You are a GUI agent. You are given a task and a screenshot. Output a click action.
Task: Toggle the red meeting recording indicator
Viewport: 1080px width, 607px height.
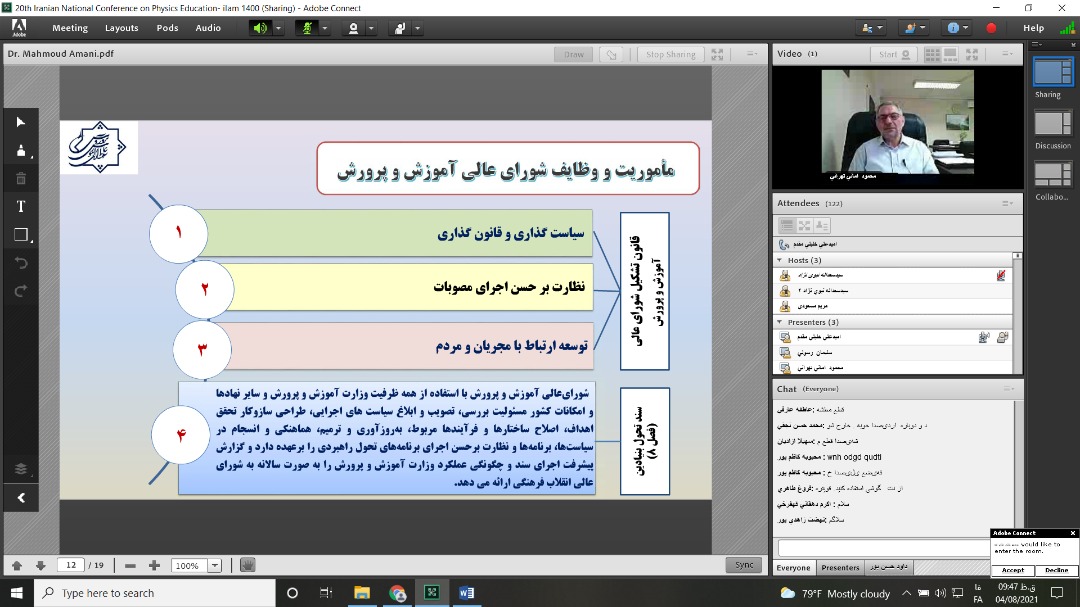click(x=991, y=28)
